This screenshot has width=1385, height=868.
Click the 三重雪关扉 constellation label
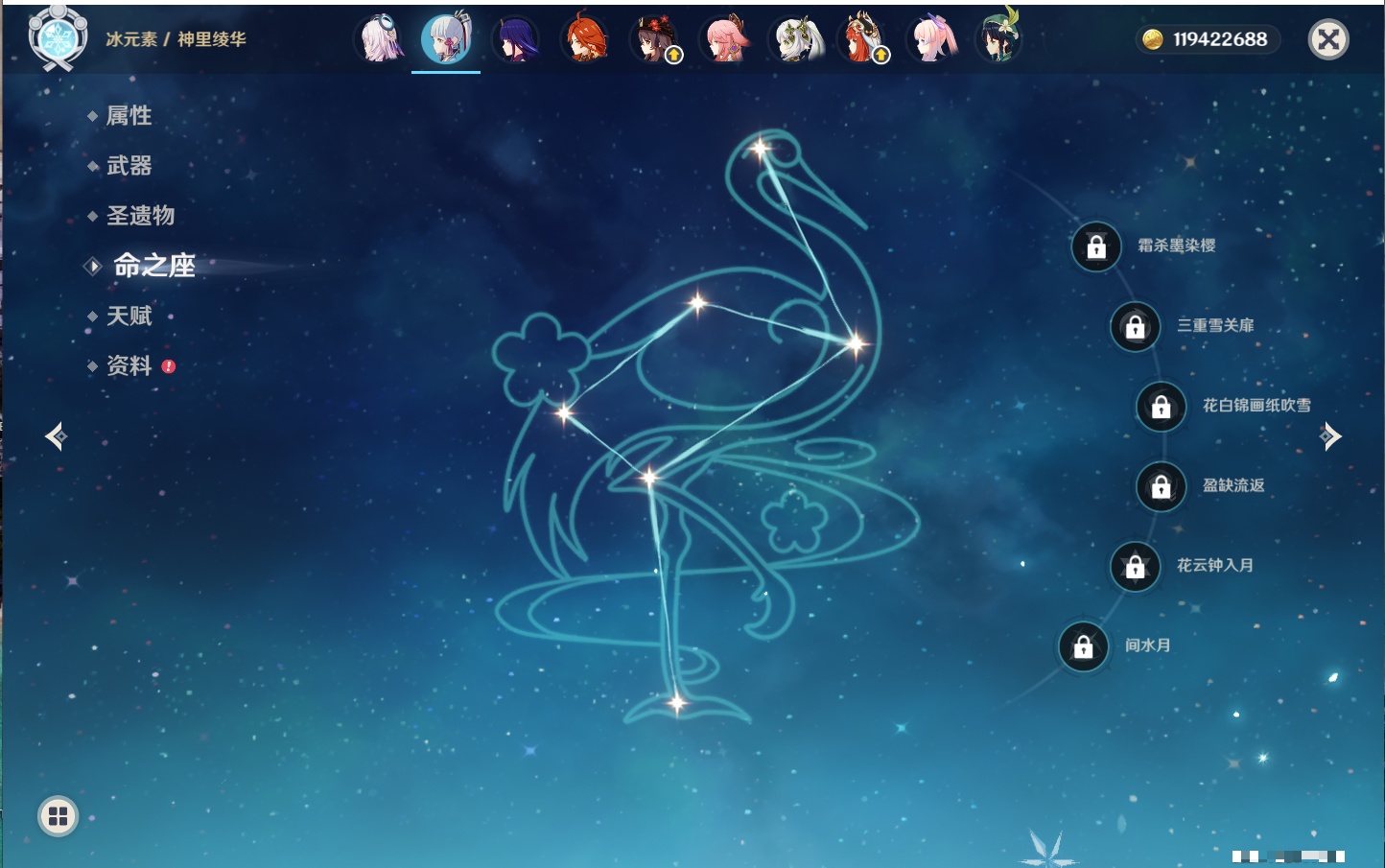point(1215,325)
